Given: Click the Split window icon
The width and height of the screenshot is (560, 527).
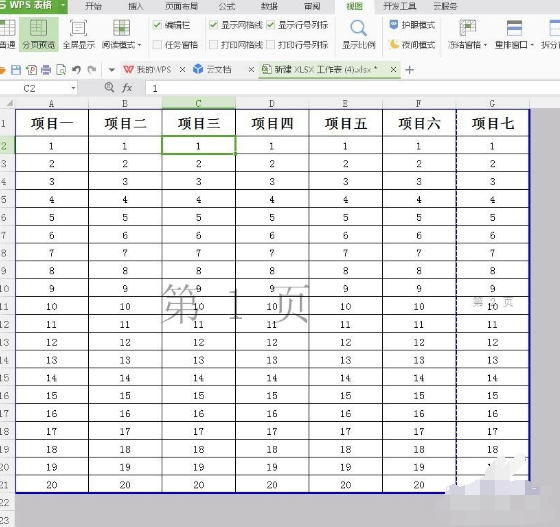Looking at the screenshot, I should 555,28.
